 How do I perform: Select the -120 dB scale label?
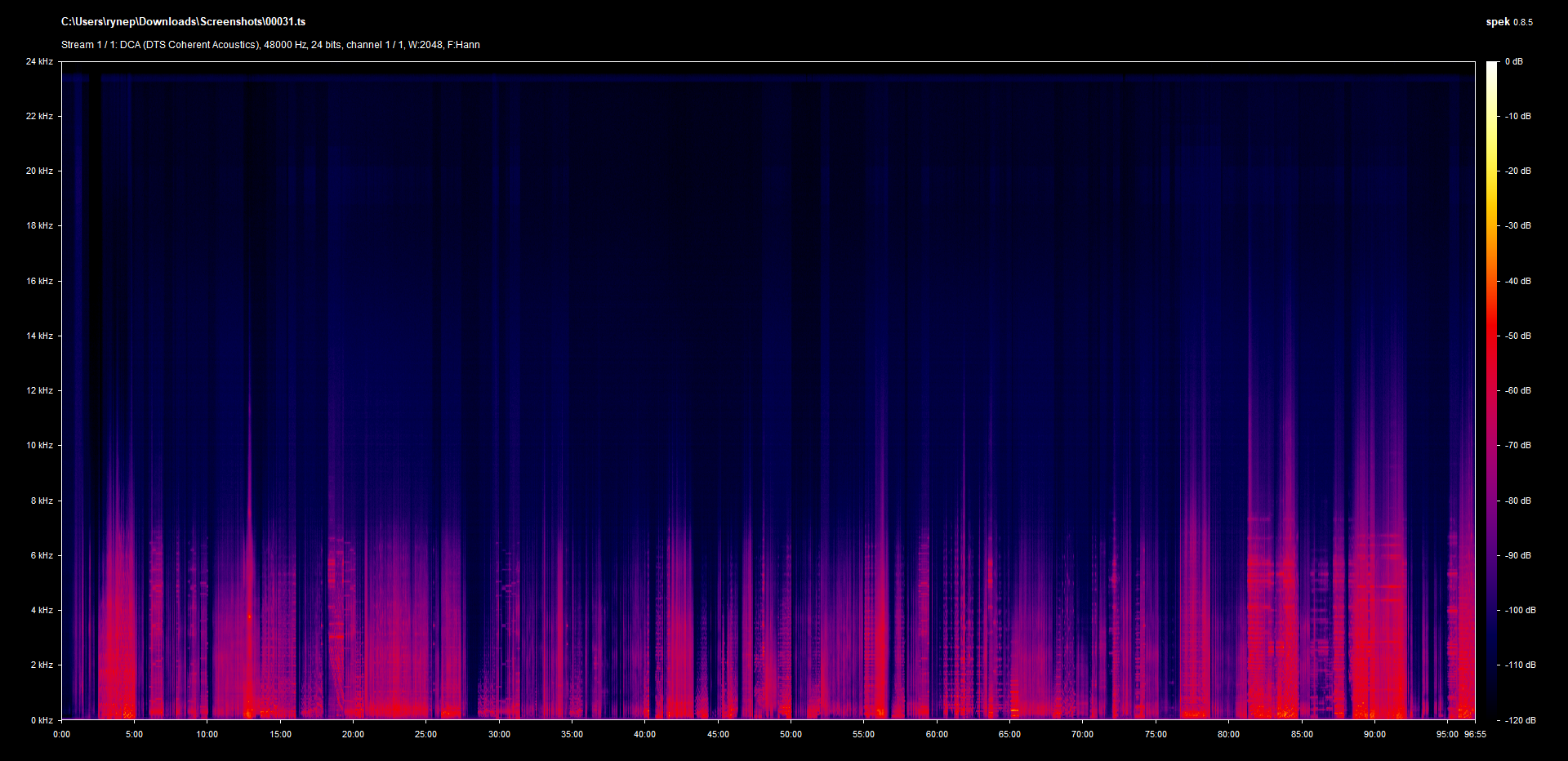click(1520, 720)
